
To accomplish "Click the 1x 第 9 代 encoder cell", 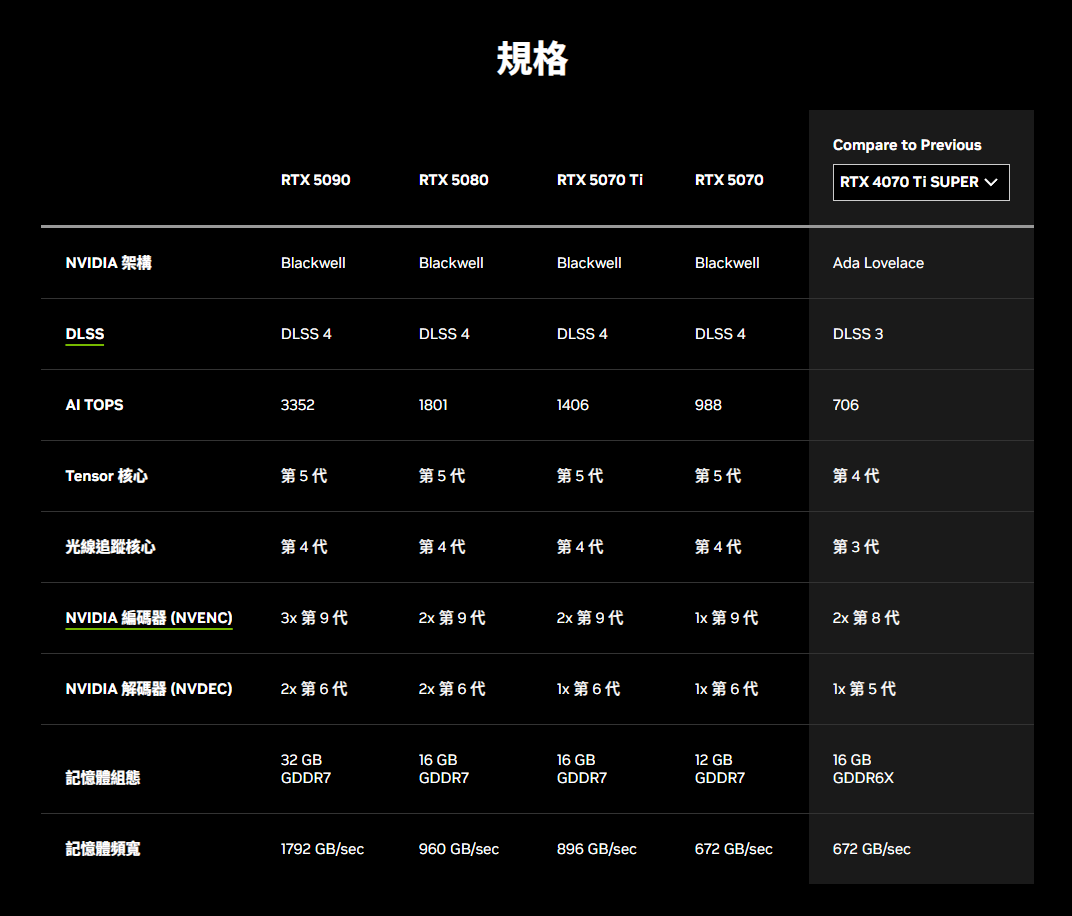I will pyautogui.click(x=726, y=618).
